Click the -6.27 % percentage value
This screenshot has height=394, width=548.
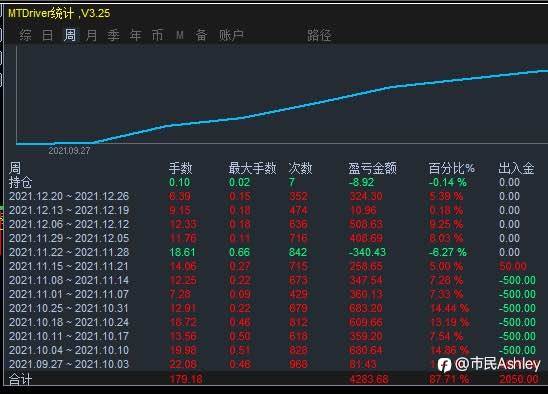[448, 252]
